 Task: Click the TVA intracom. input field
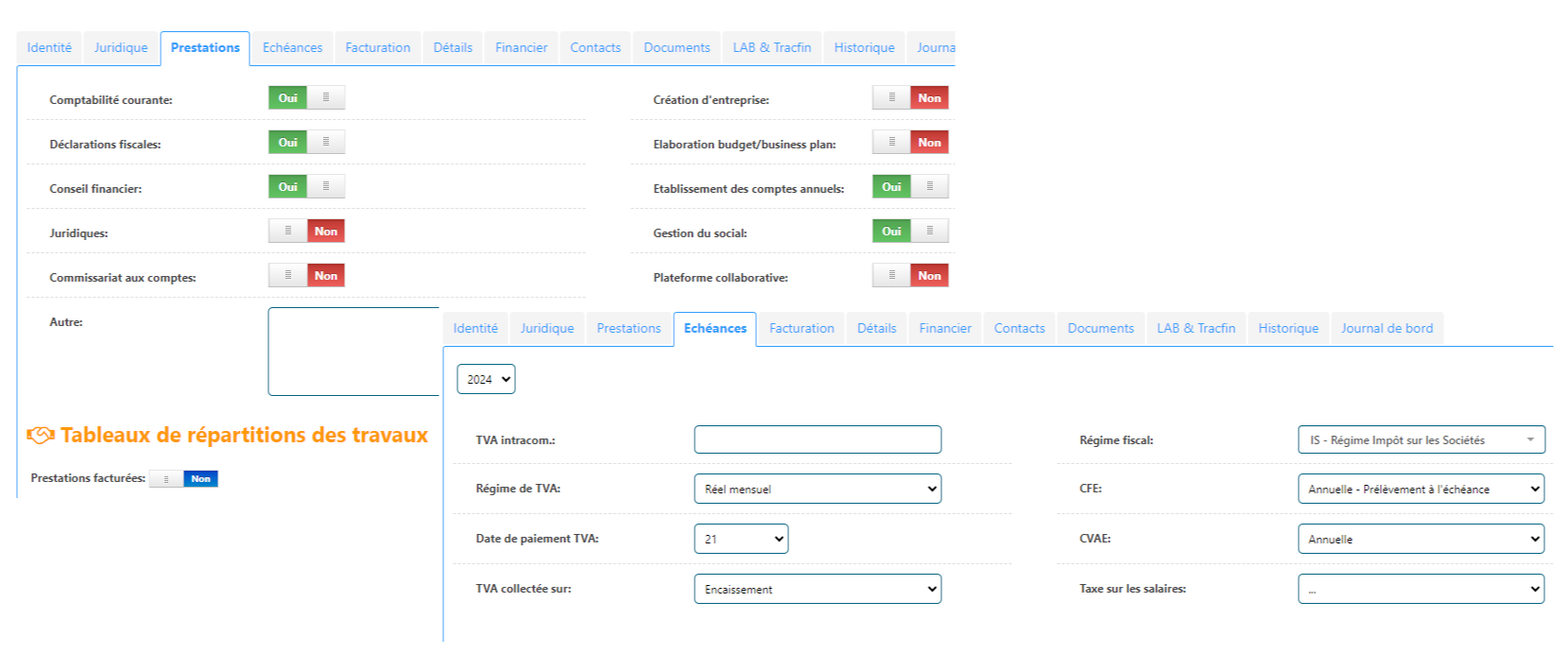click(817, 439)
